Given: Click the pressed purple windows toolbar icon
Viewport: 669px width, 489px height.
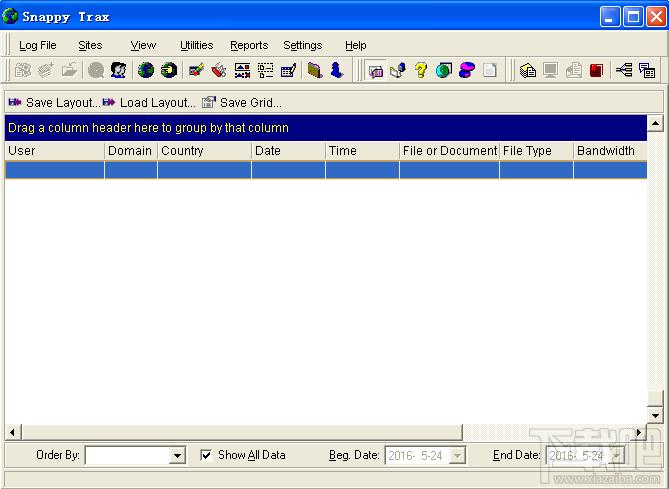Looking at the screenshot, I should click(x=375, y=70).
